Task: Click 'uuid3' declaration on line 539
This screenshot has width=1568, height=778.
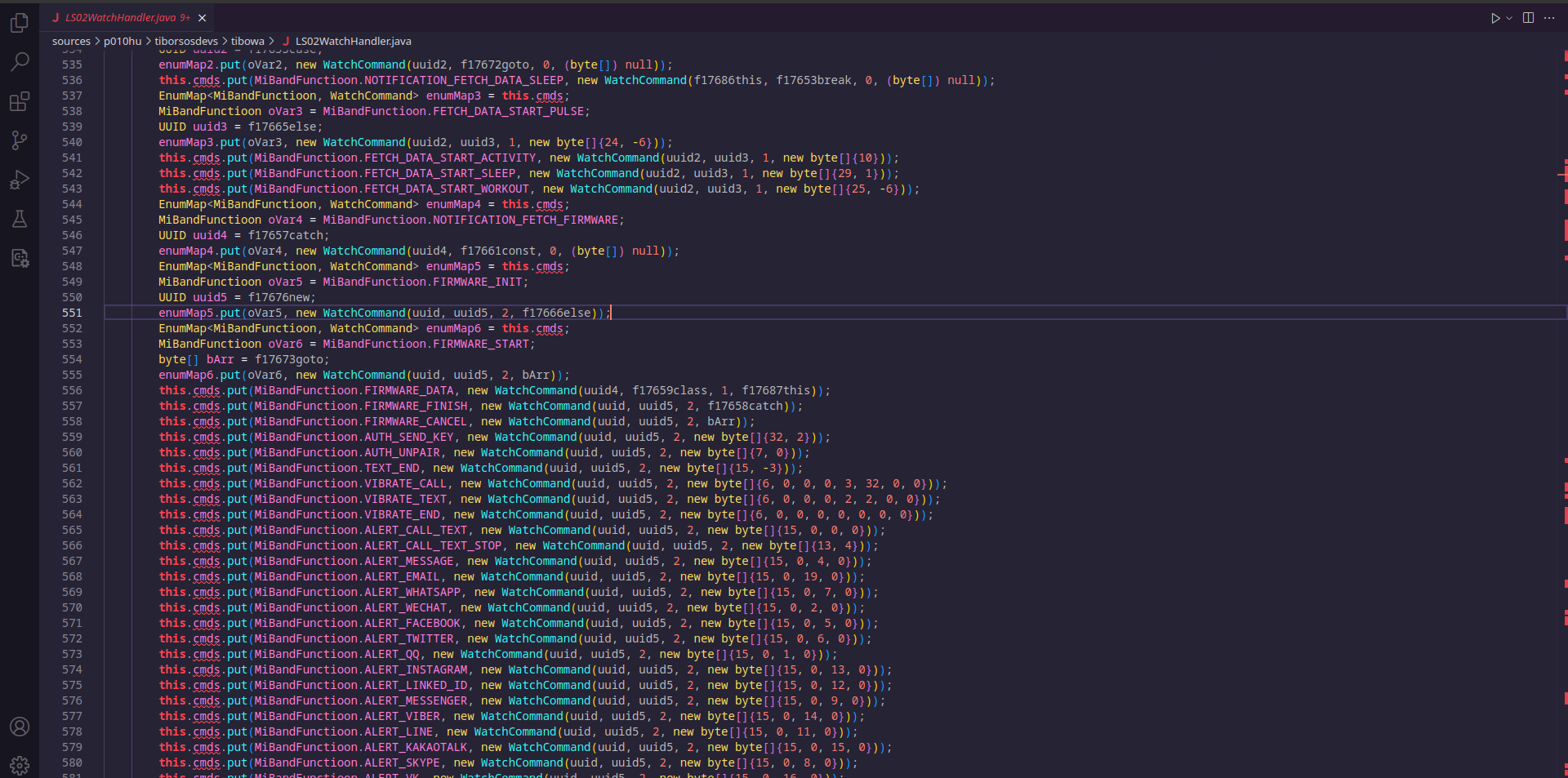Action: tap(210, 127)
